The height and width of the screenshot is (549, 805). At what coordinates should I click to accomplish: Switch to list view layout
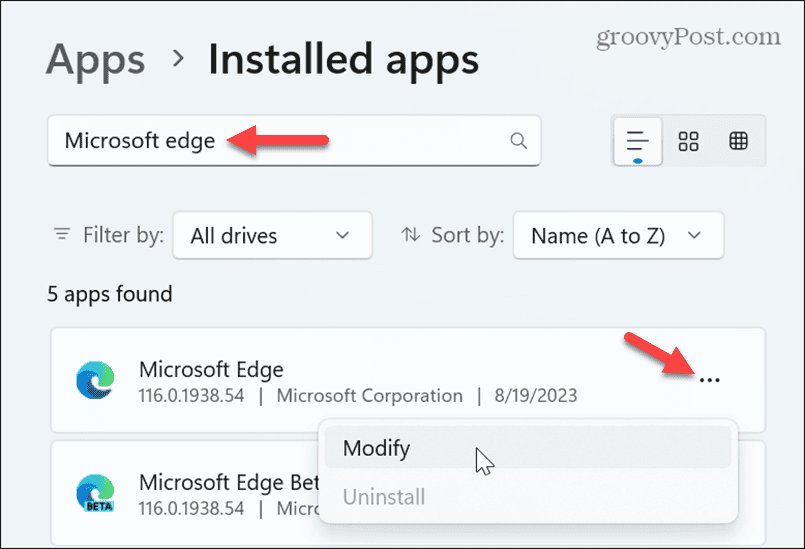point(638,141)
